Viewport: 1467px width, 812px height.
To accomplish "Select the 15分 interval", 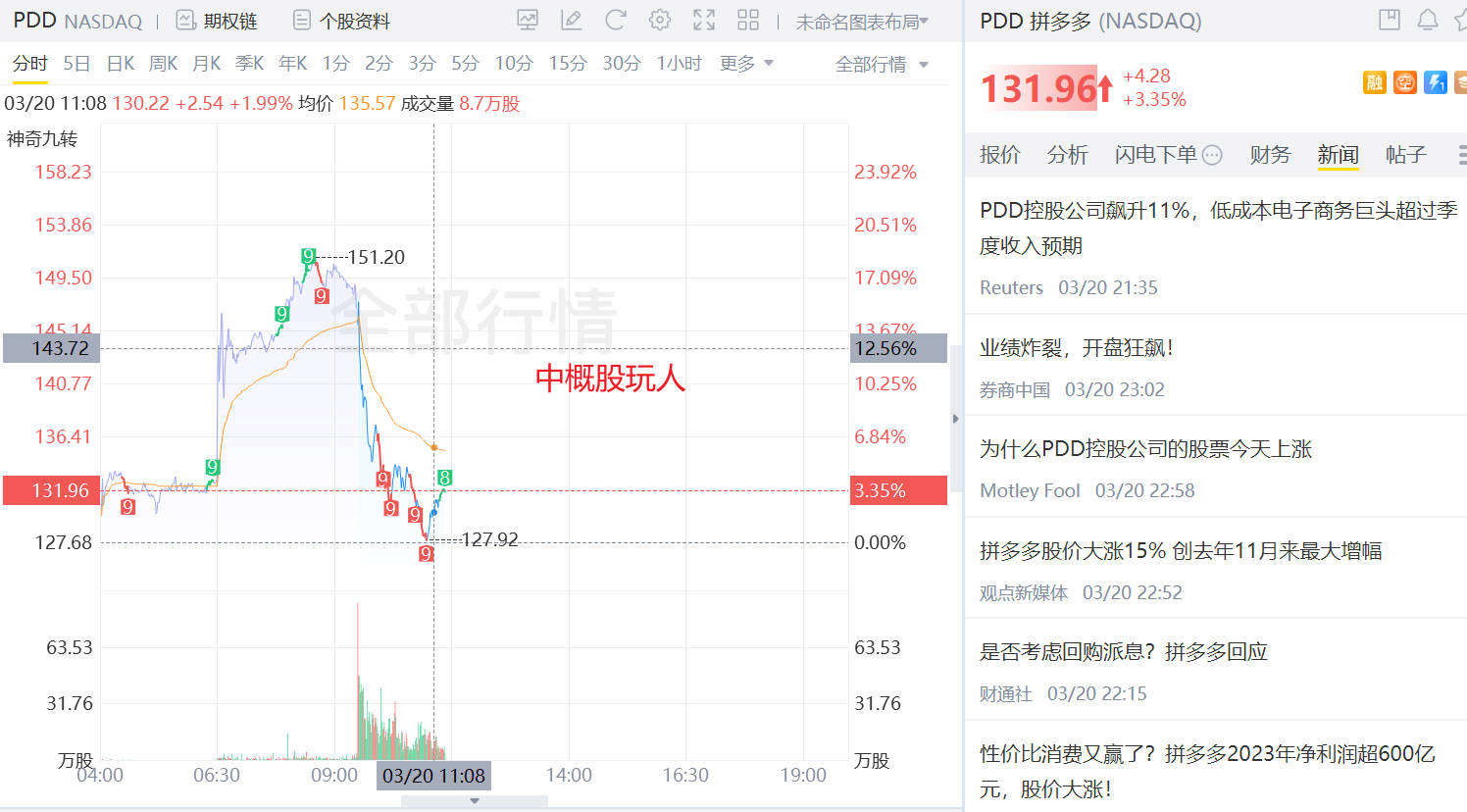I will tap(567, 64).
